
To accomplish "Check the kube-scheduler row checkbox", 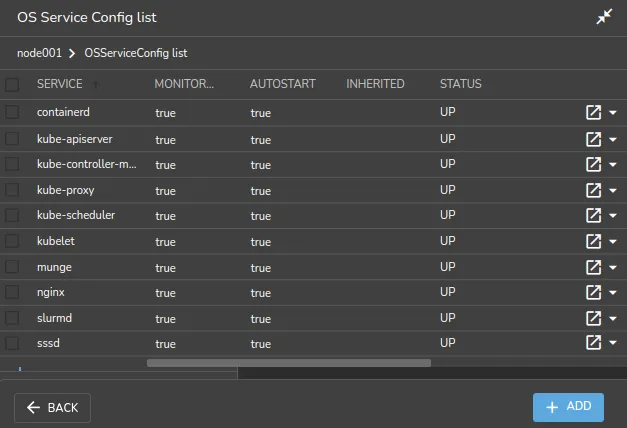I will coord(12,215).
